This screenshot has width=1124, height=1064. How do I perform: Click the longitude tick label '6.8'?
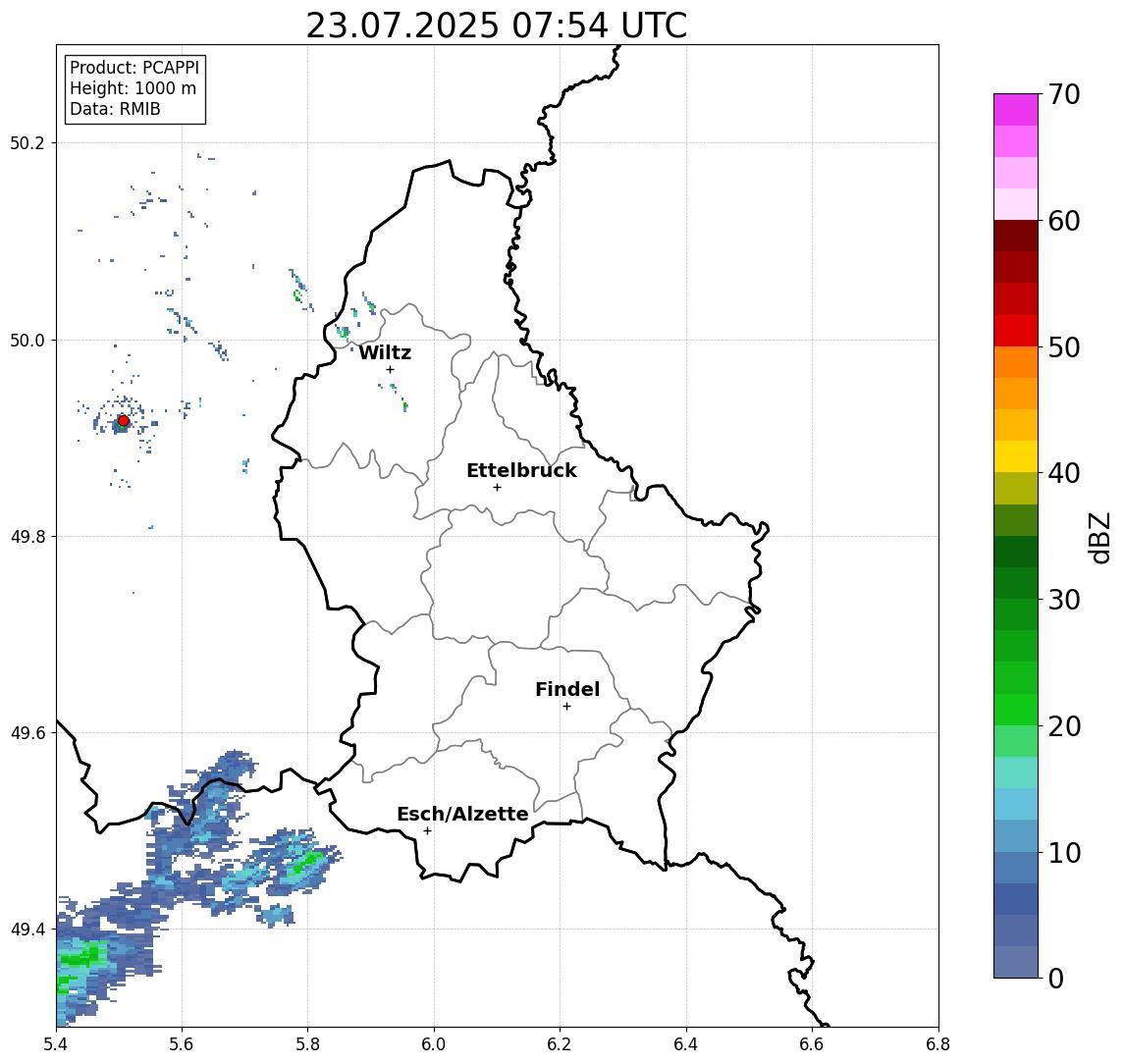coord(938,1044)
